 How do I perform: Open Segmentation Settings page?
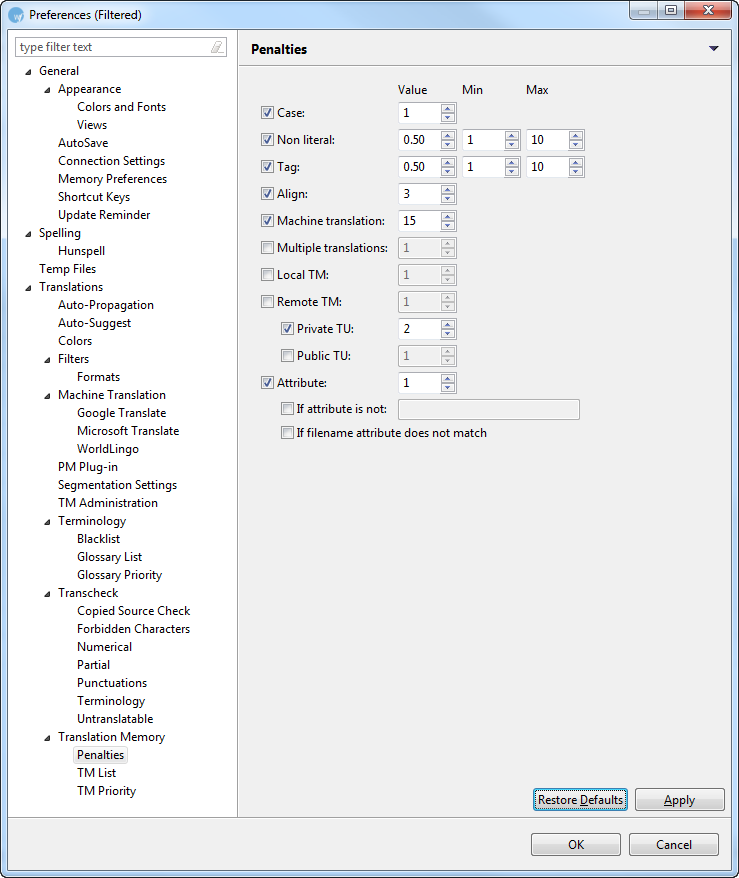point(118,485)
